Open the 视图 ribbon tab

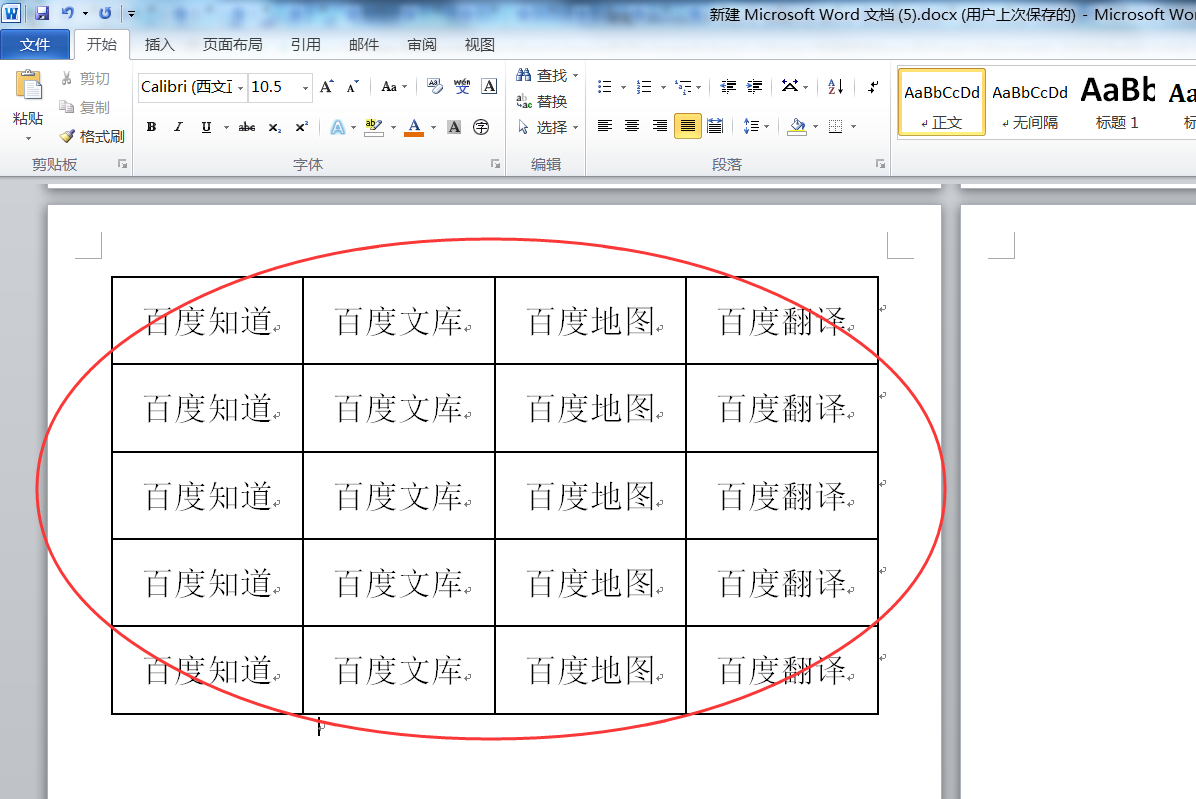480,45
